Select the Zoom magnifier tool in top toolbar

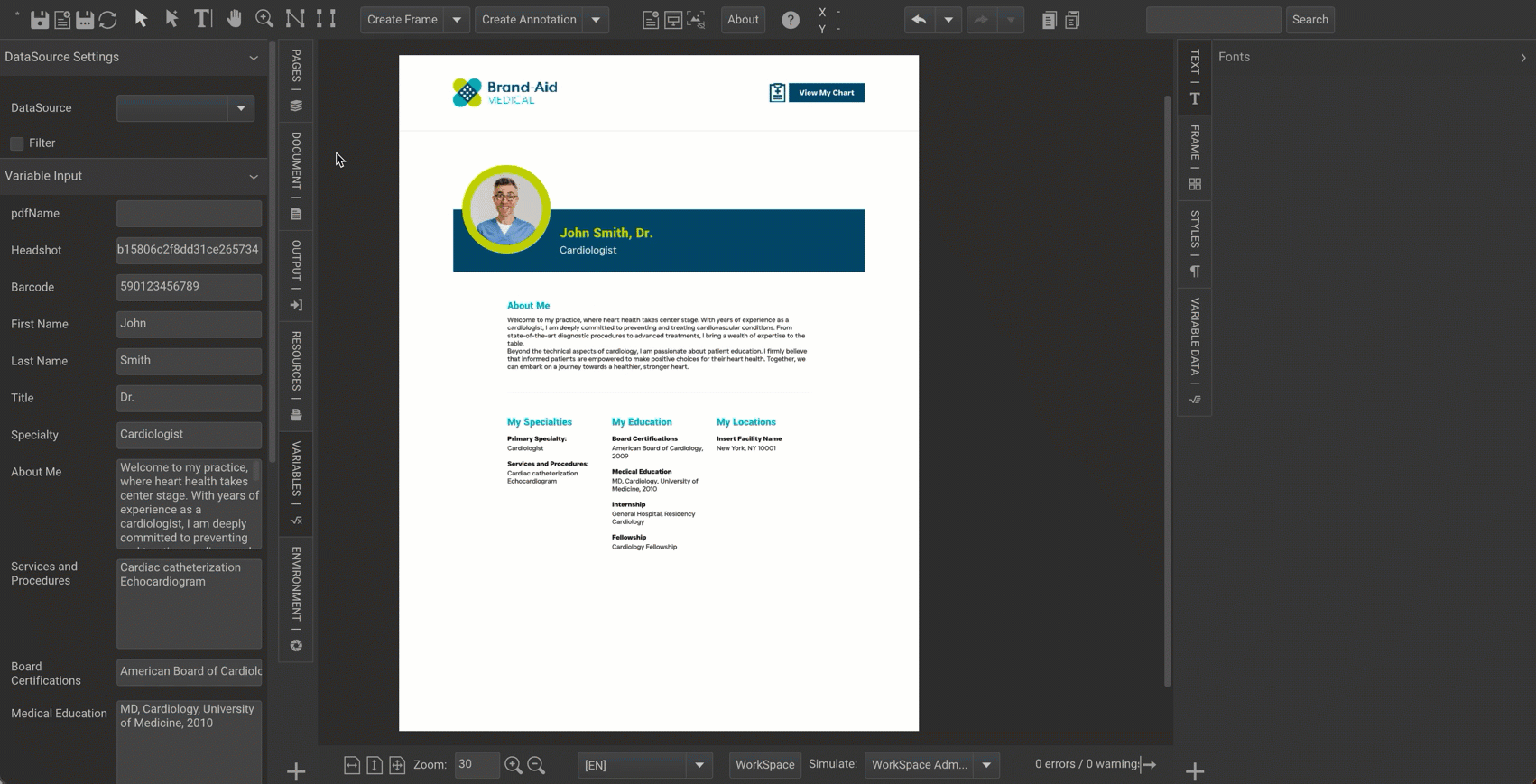click(x=264, y=19)
